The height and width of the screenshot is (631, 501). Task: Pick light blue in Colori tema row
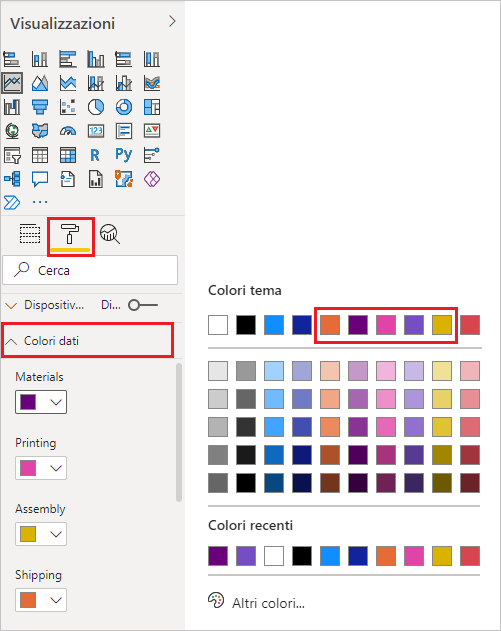coord(274,325)
